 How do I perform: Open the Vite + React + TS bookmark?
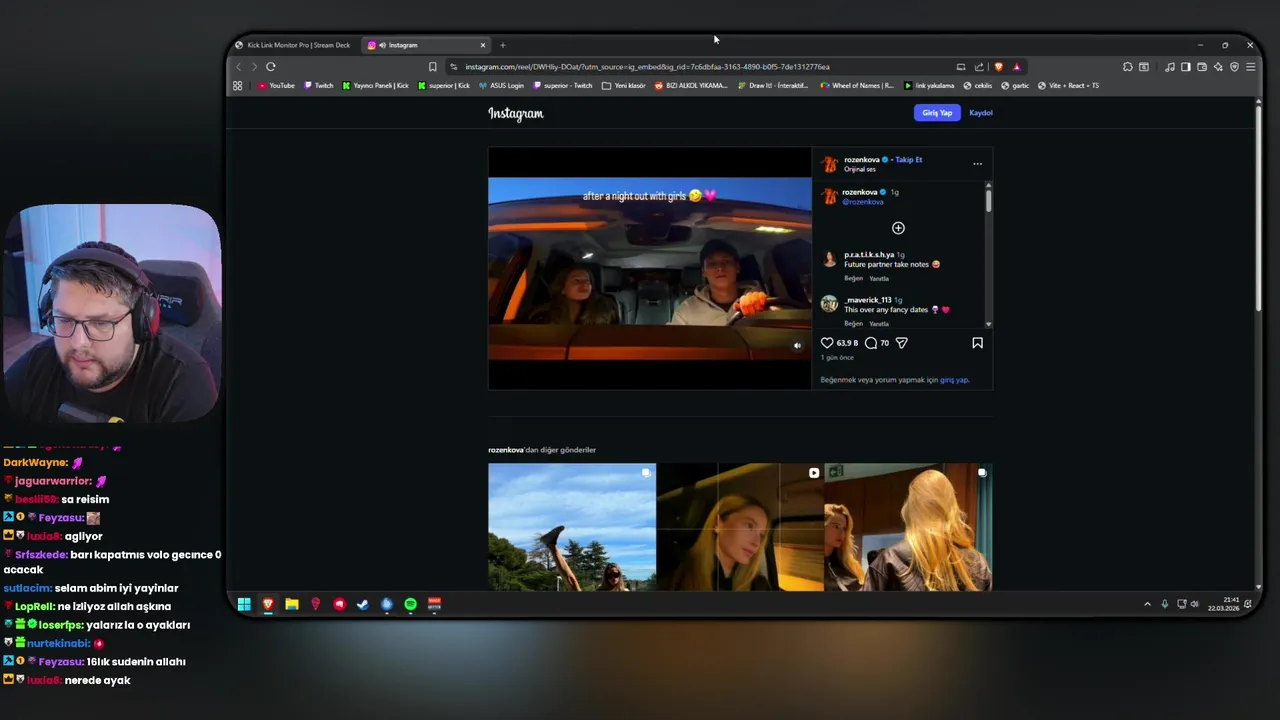click(x=1068, y=86)
